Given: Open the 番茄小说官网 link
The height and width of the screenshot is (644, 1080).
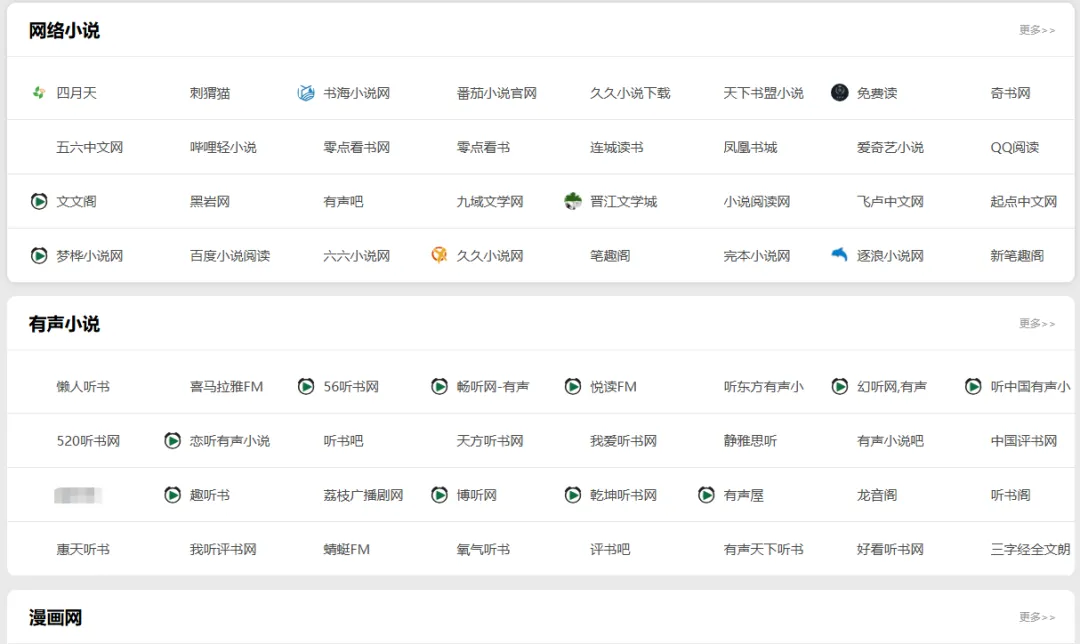Looking at the screenshot, I should click(x=497, y=93).
